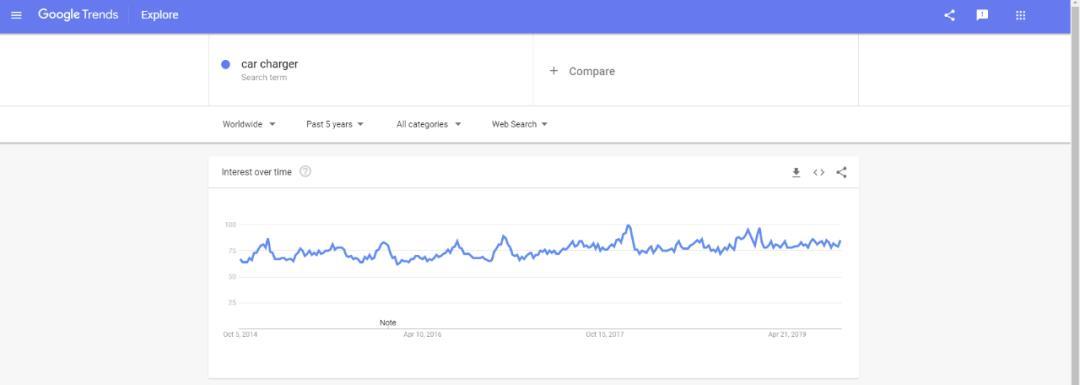Viewport: 1080px width, 385px height.
Task: Open the Google apps grid
Action: (x=1021, y=15)
